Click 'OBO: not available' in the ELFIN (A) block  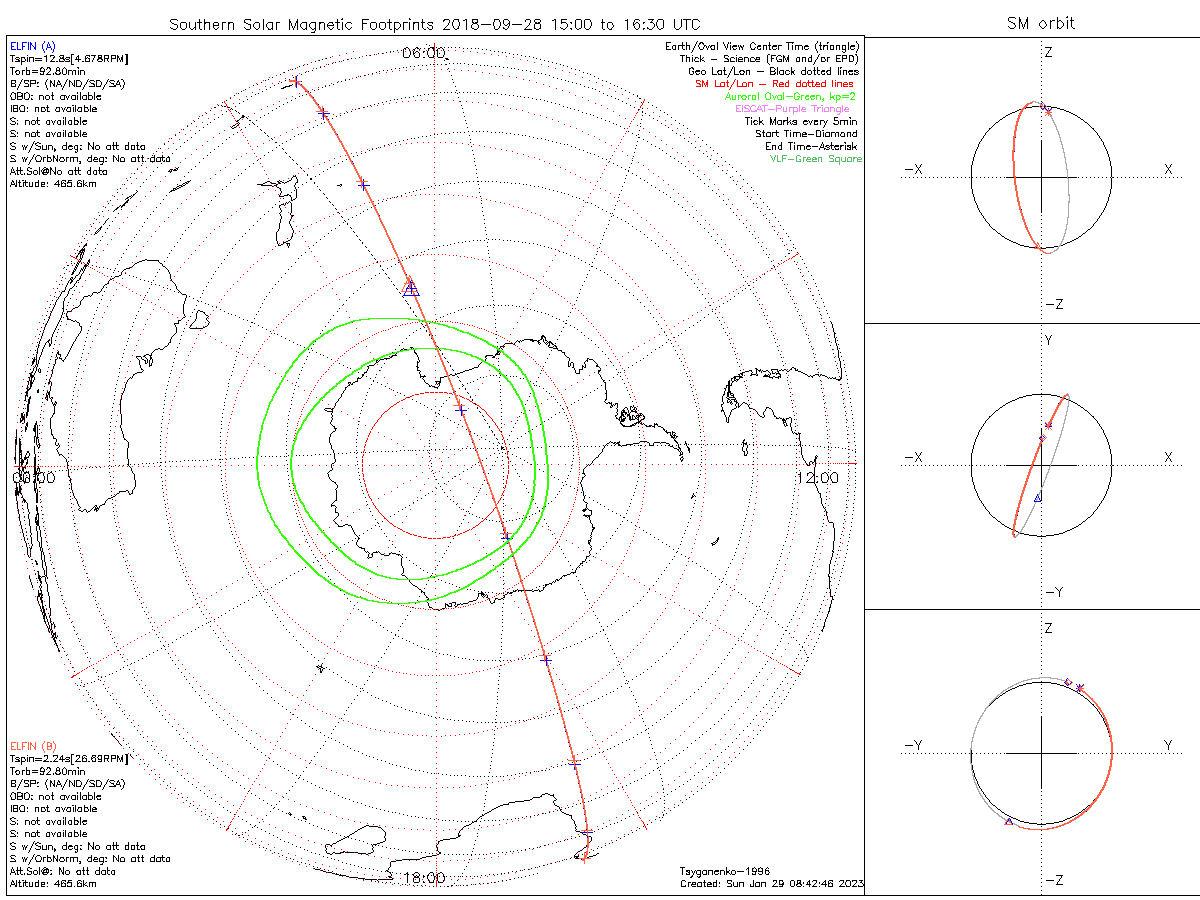56,96
